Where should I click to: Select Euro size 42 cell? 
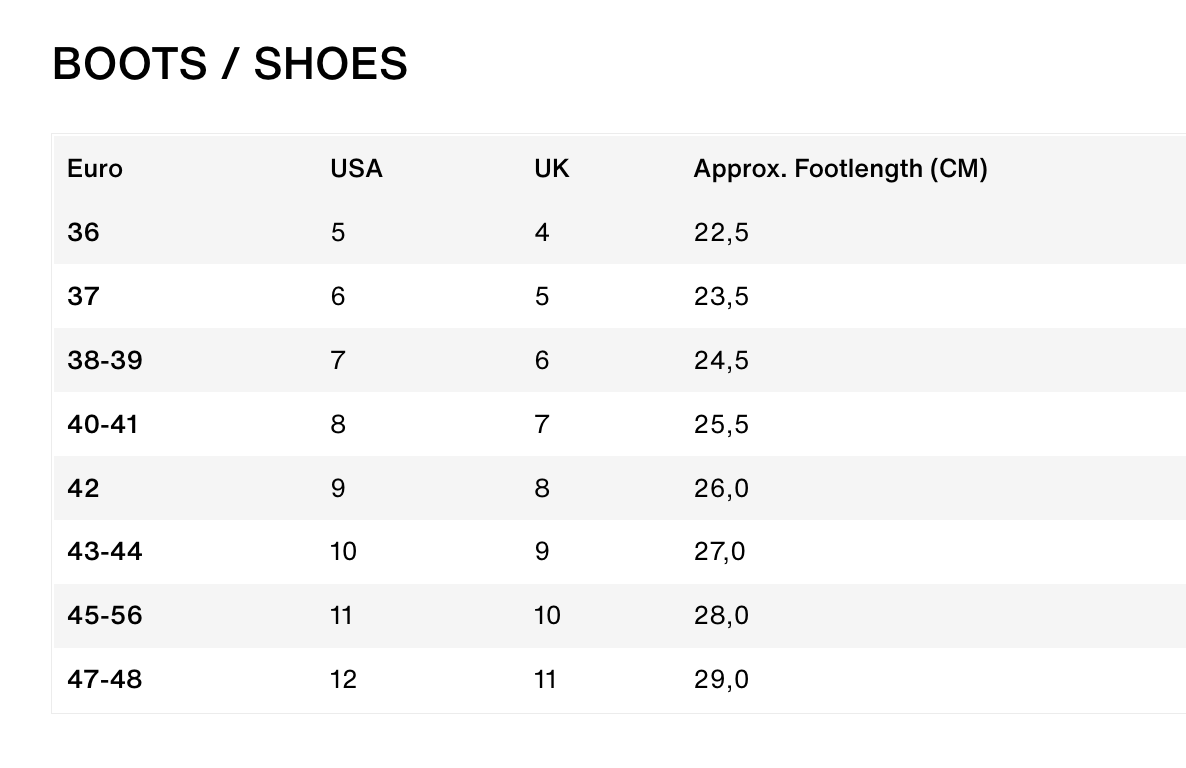point(84,489)
